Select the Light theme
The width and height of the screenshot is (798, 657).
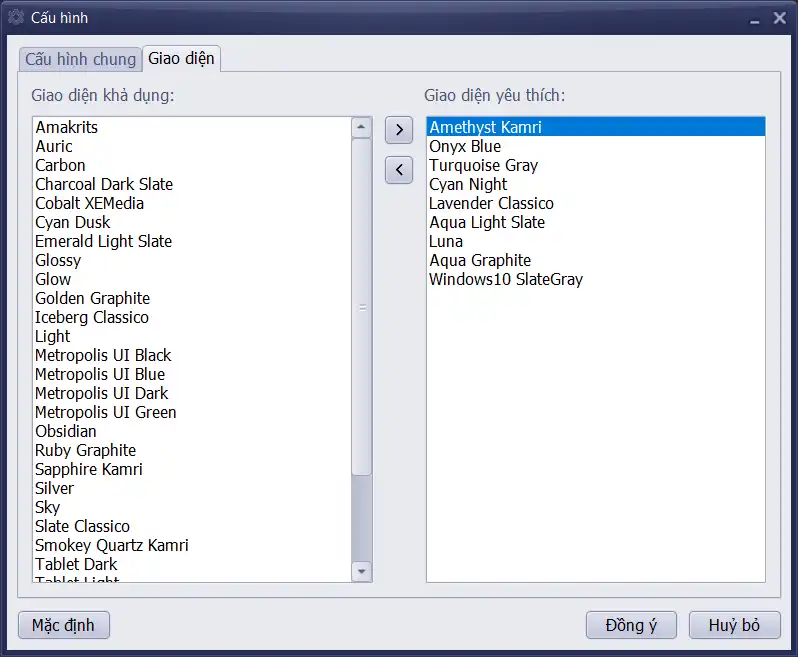[x=192, y=336]
